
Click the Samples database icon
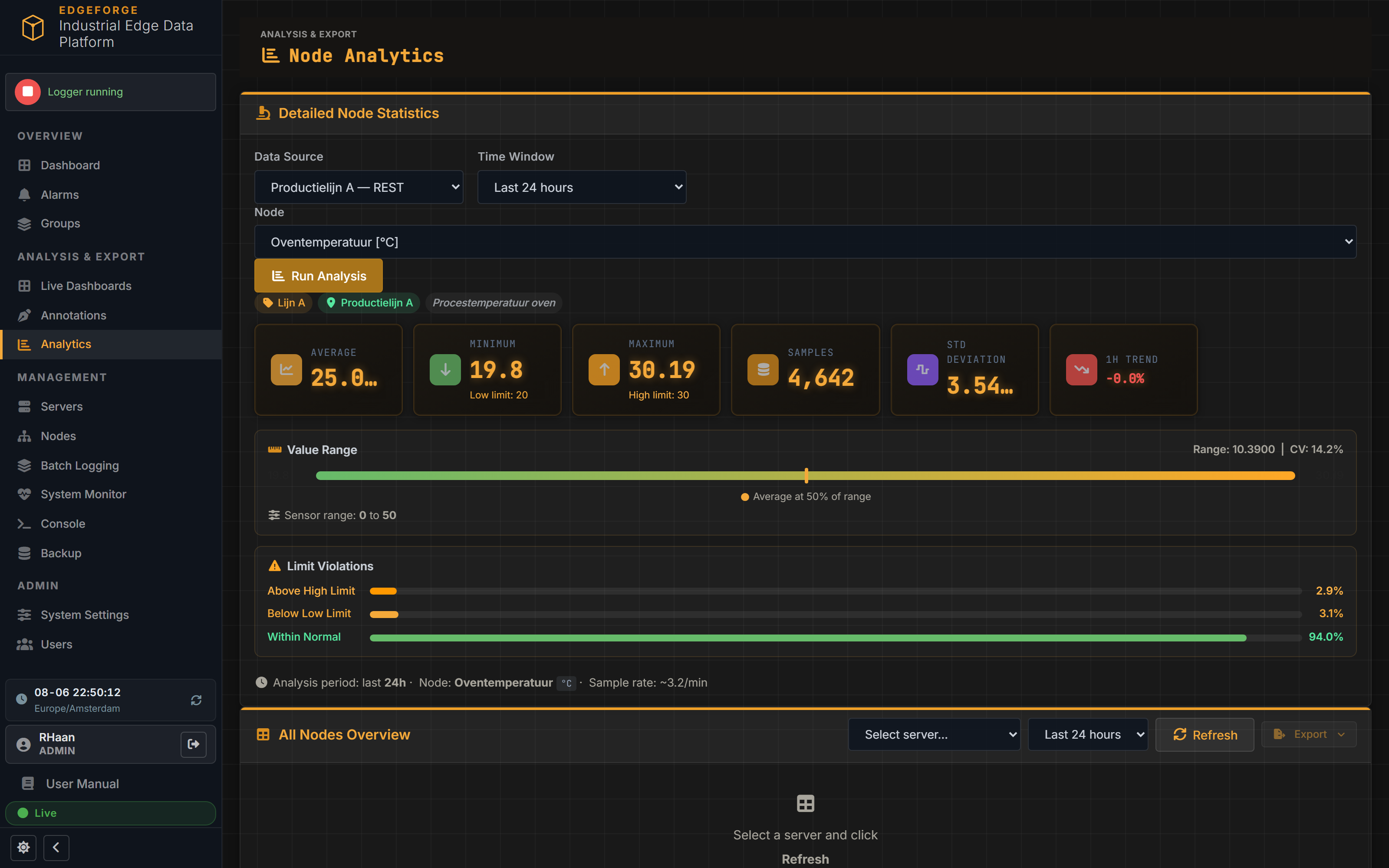coord(763,370)
